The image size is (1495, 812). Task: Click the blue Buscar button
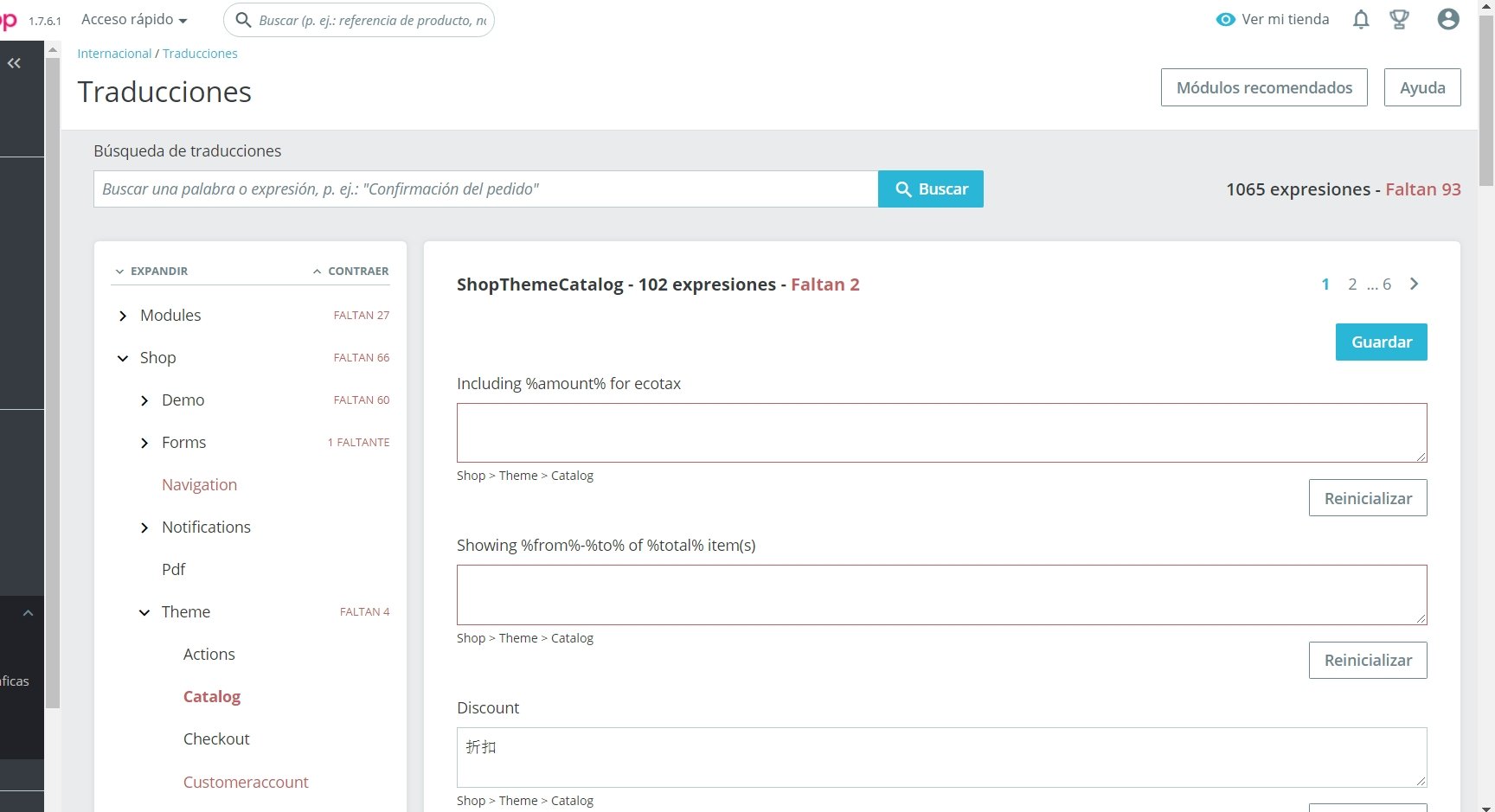point(931,189)
